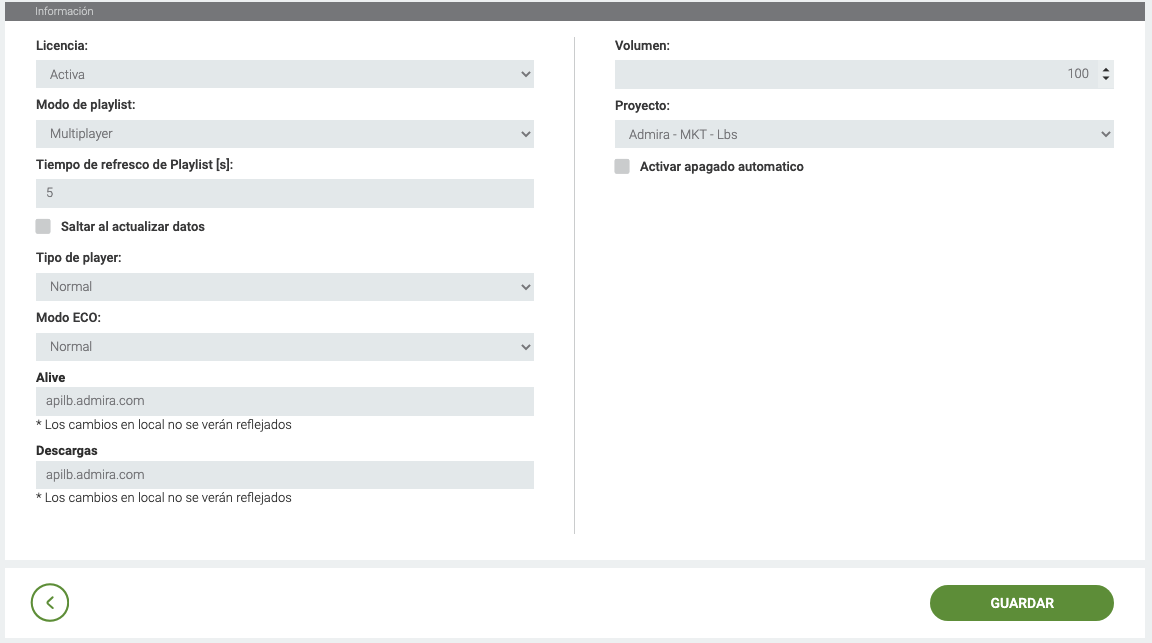Decrease volume with the down stepper arrow
1152x643 pixels.
[1105, 78]
